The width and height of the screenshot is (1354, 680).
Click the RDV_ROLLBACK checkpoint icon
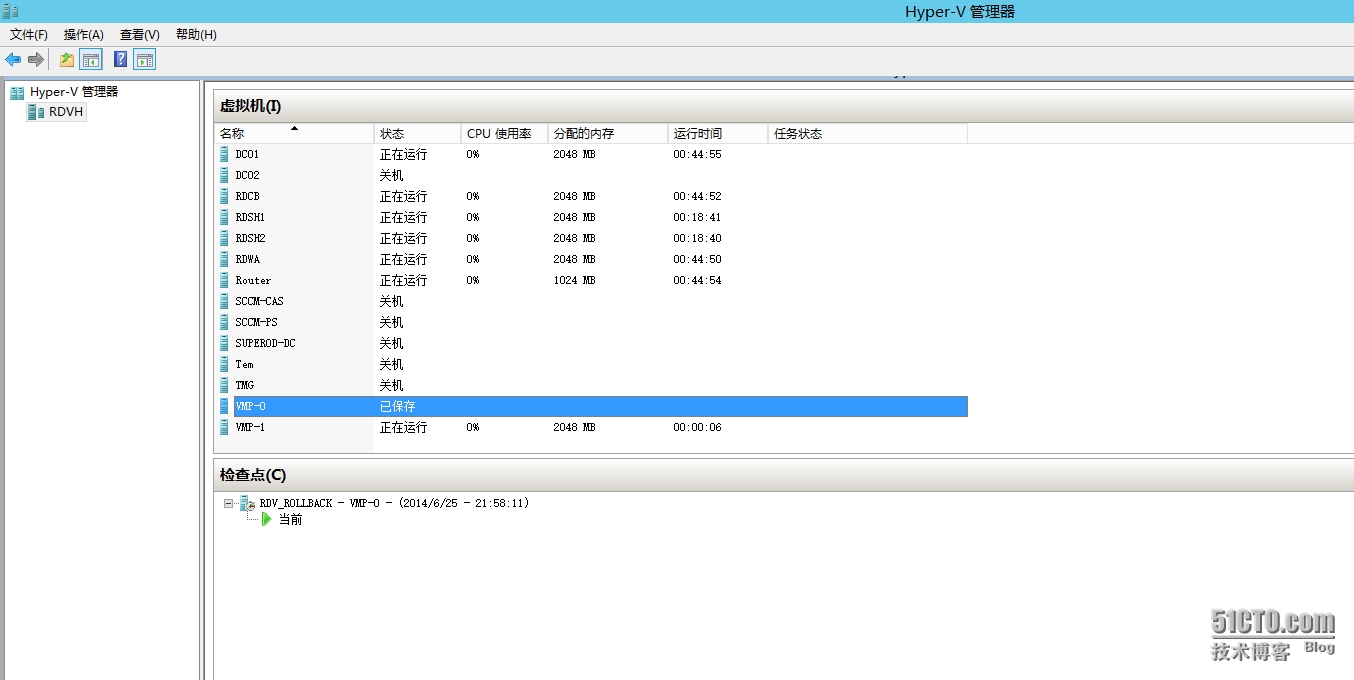coord(247,503)
